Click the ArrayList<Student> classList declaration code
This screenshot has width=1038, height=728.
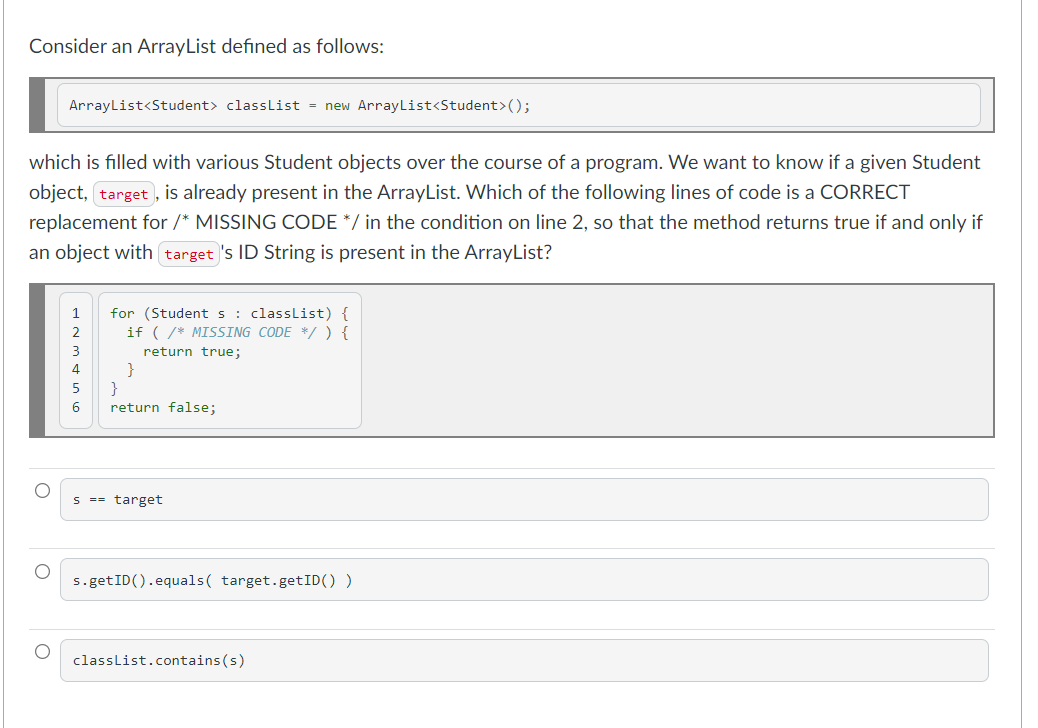click(x=299, y=105)
